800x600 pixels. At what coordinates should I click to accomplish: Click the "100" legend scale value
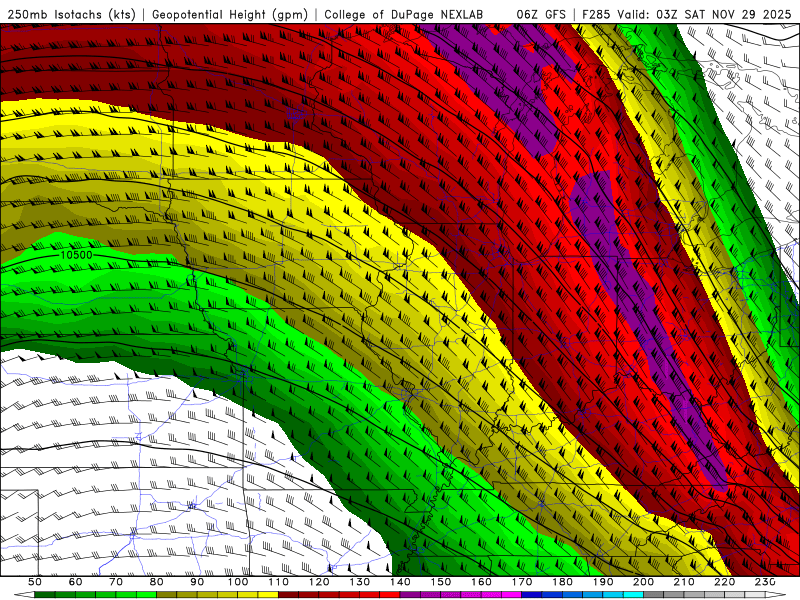pos(238,582)
